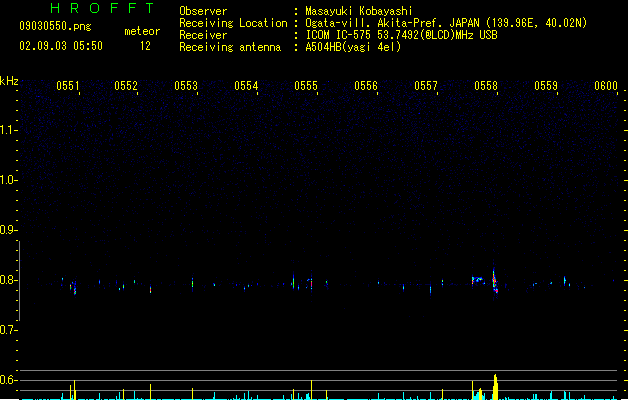Click the Receiving antenna label
This screenshot has width=629, height=400.
point(230,47)
